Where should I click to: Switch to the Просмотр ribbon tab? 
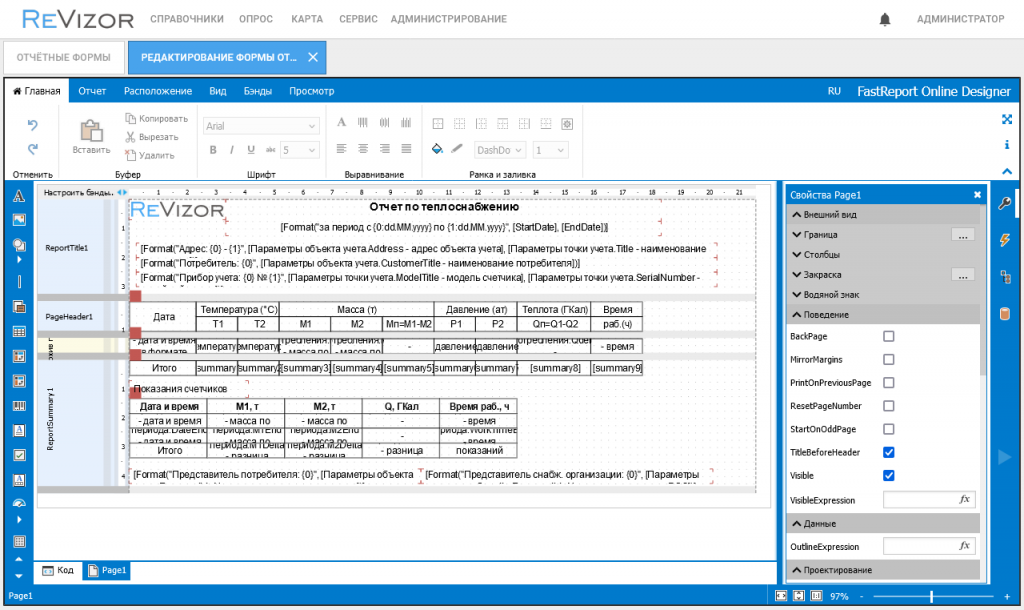312,91
